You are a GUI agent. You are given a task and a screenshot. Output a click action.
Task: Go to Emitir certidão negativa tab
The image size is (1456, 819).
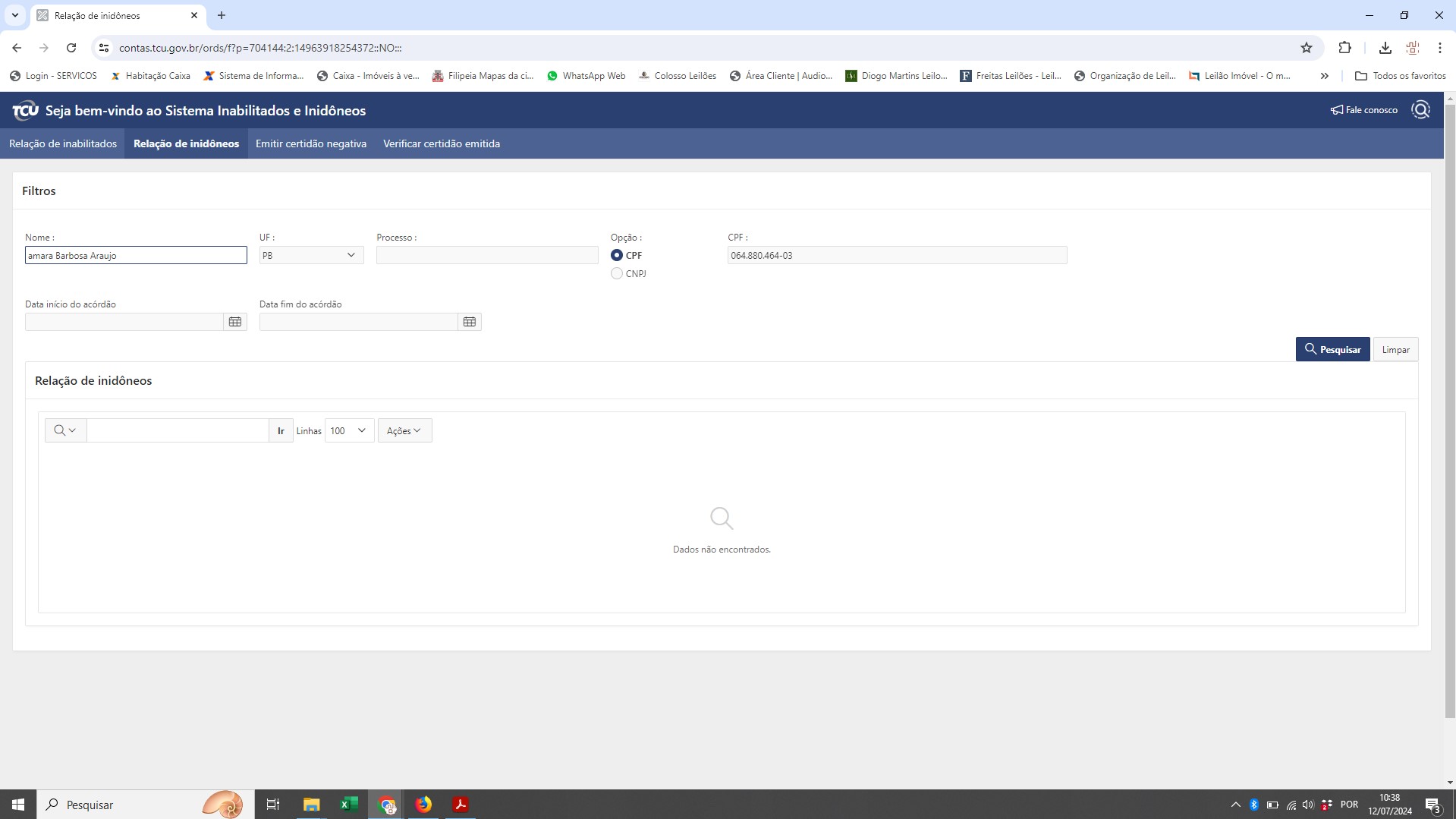click(311, 143)
